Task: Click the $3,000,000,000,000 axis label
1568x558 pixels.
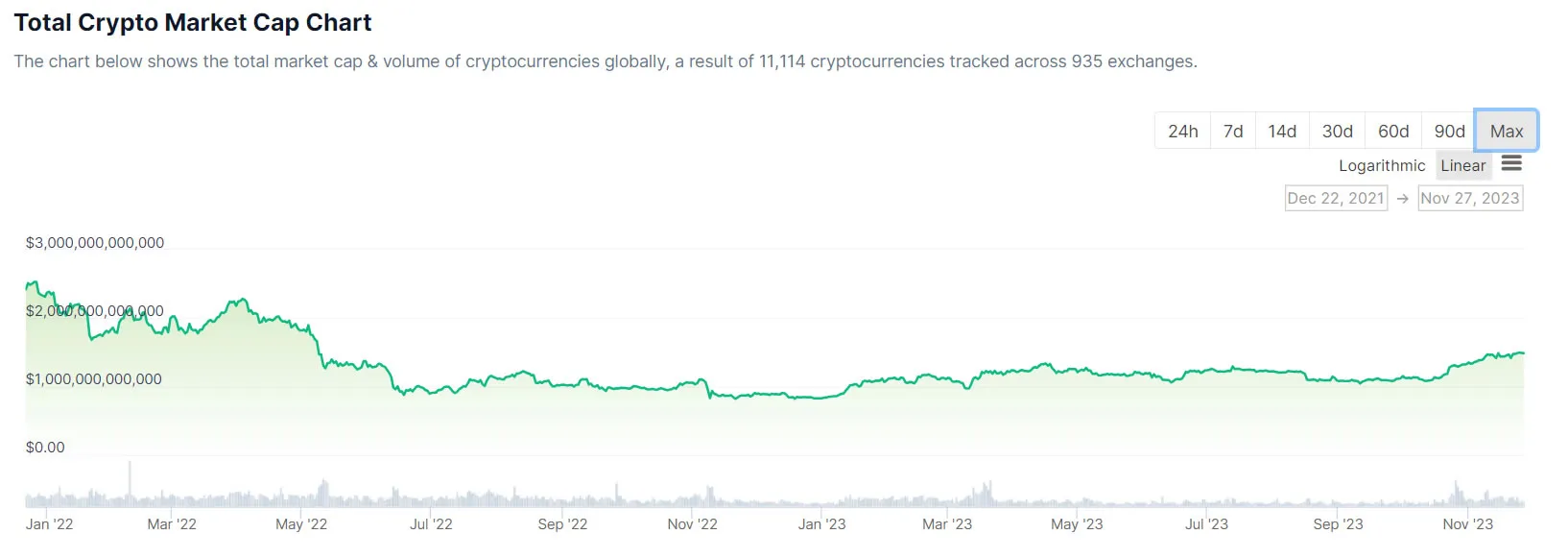Action: (x=93, y=242)
